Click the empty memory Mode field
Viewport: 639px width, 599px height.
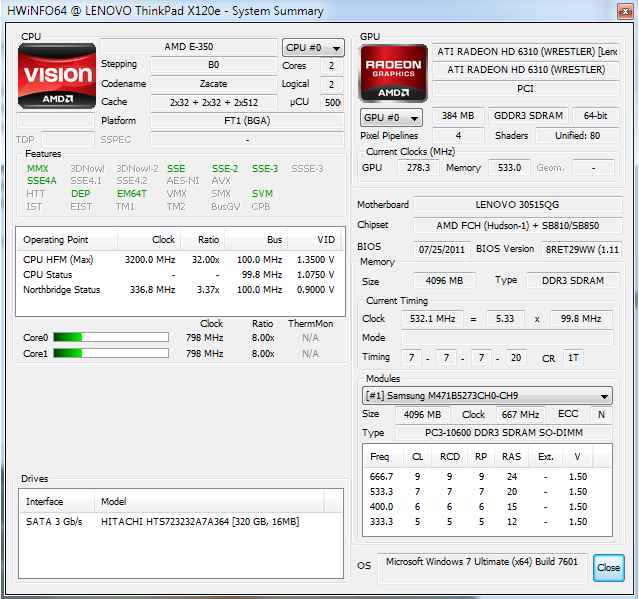click(507, 337)
